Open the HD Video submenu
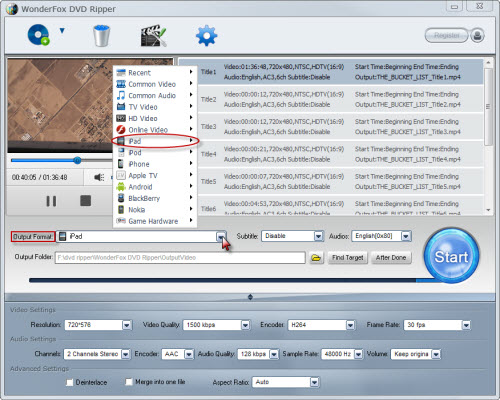This screenshot has height=400, width=500. tap(155, 118)
